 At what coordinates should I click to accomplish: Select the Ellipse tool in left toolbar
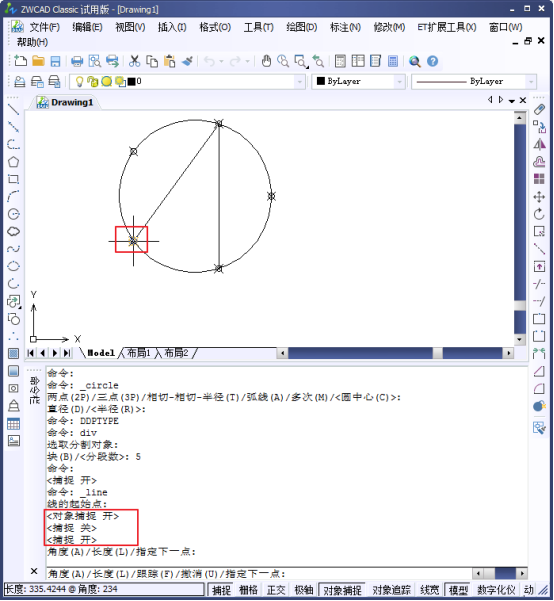click(13, 266)
